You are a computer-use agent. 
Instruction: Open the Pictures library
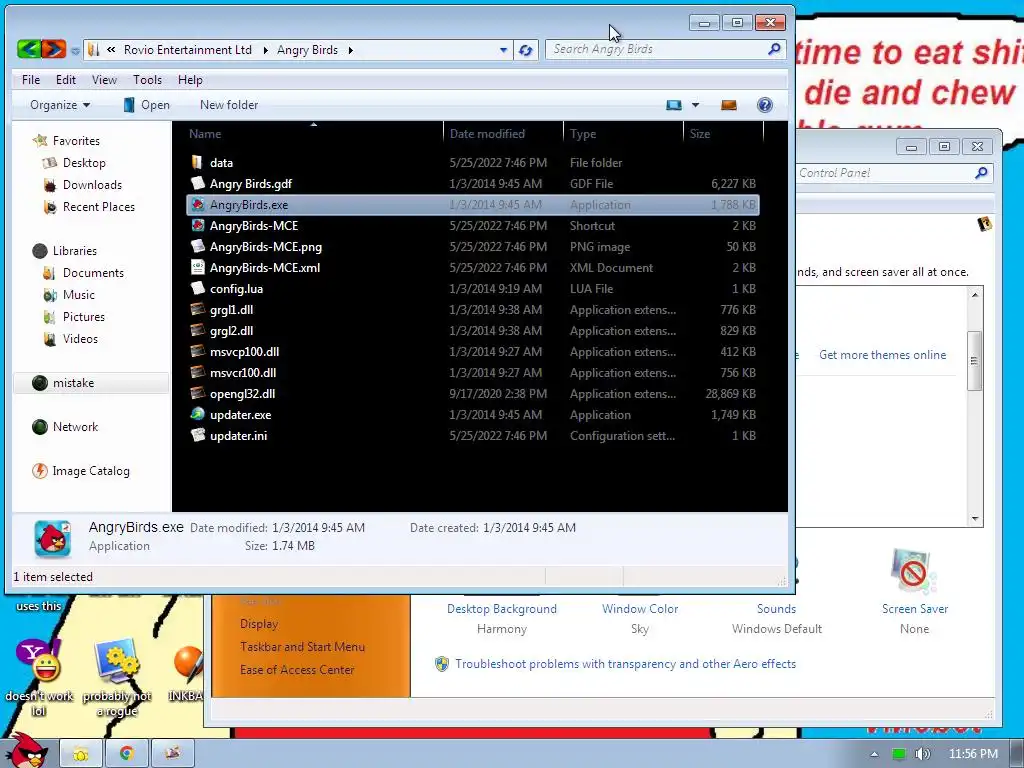click(84, 317)
